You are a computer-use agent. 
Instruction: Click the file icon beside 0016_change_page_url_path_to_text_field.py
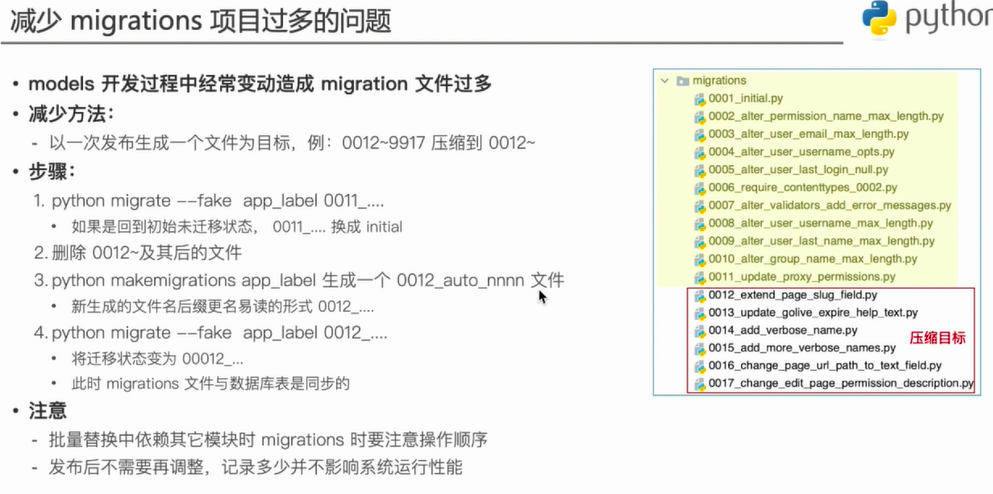pyautogui.click(x=700, y=366)
